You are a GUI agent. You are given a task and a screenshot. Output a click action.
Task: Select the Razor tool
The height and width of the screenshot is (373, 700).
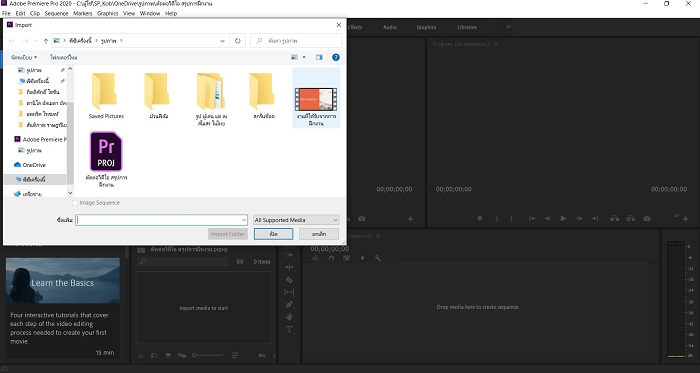(289, 280)
